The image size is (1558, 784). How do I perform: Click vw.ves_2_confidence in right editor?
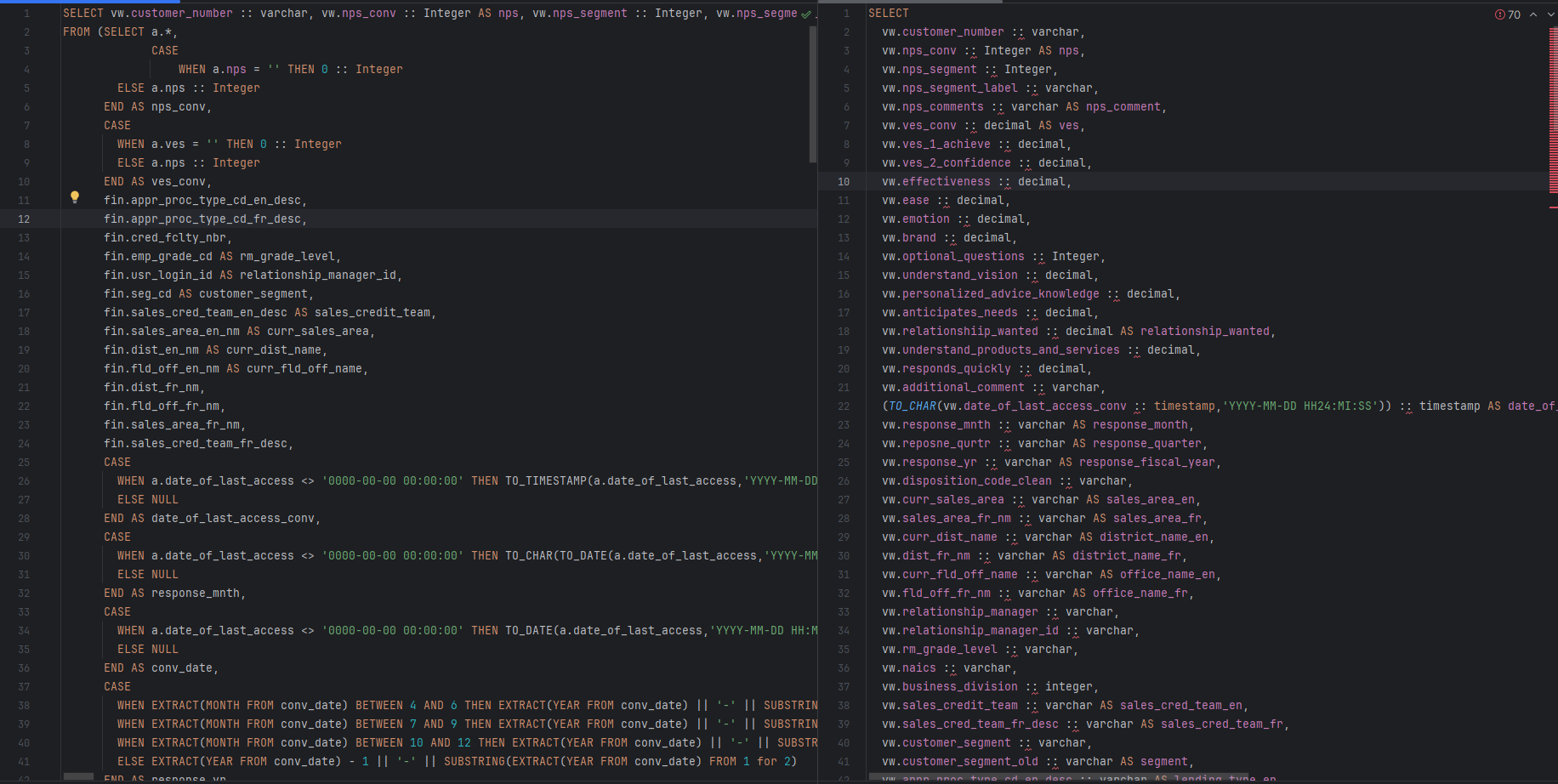click(x=947, y=163)
